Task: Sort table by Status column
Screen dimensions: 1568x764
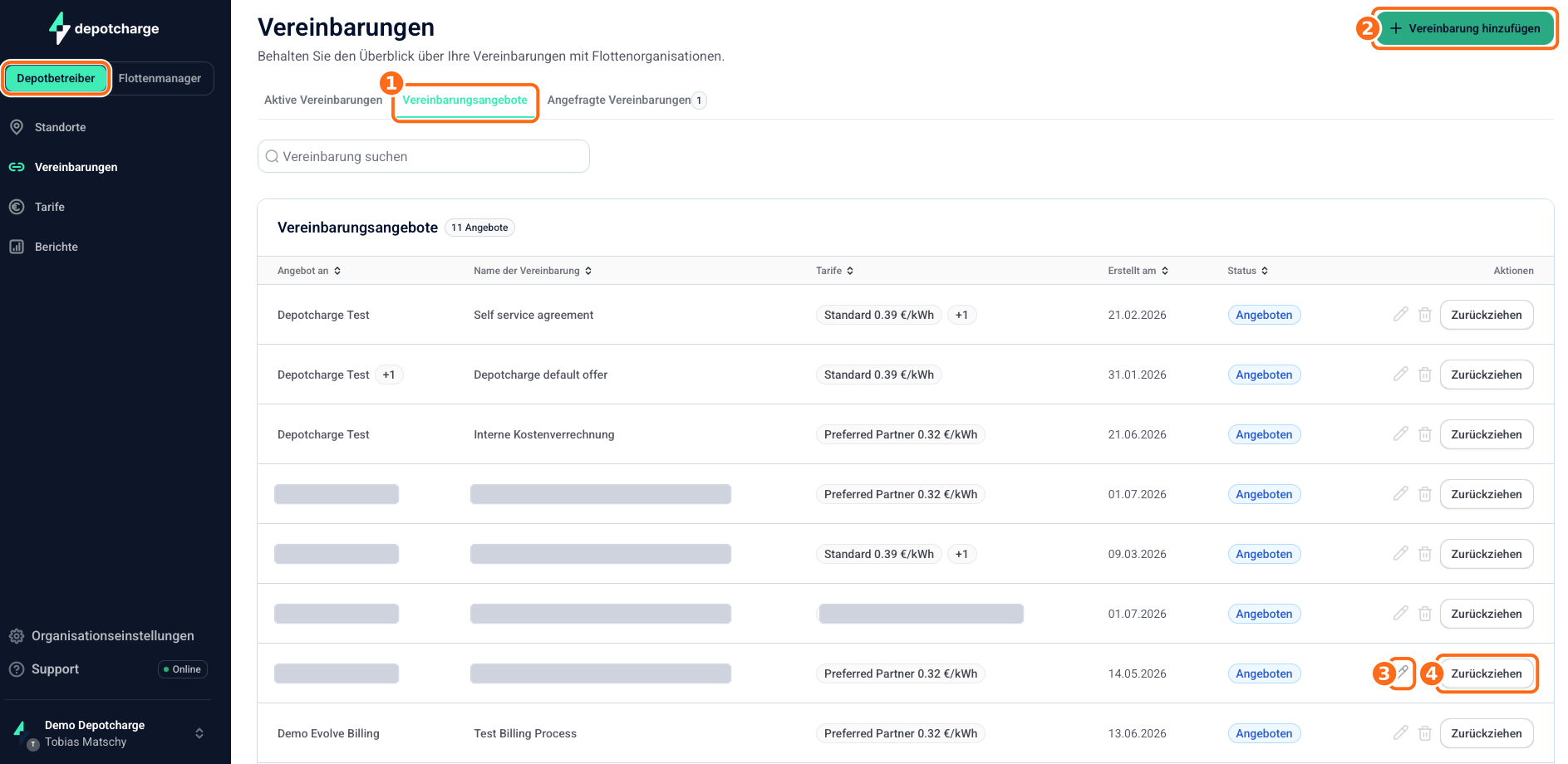Action: pyautogui.click(x=1247, y=271)
